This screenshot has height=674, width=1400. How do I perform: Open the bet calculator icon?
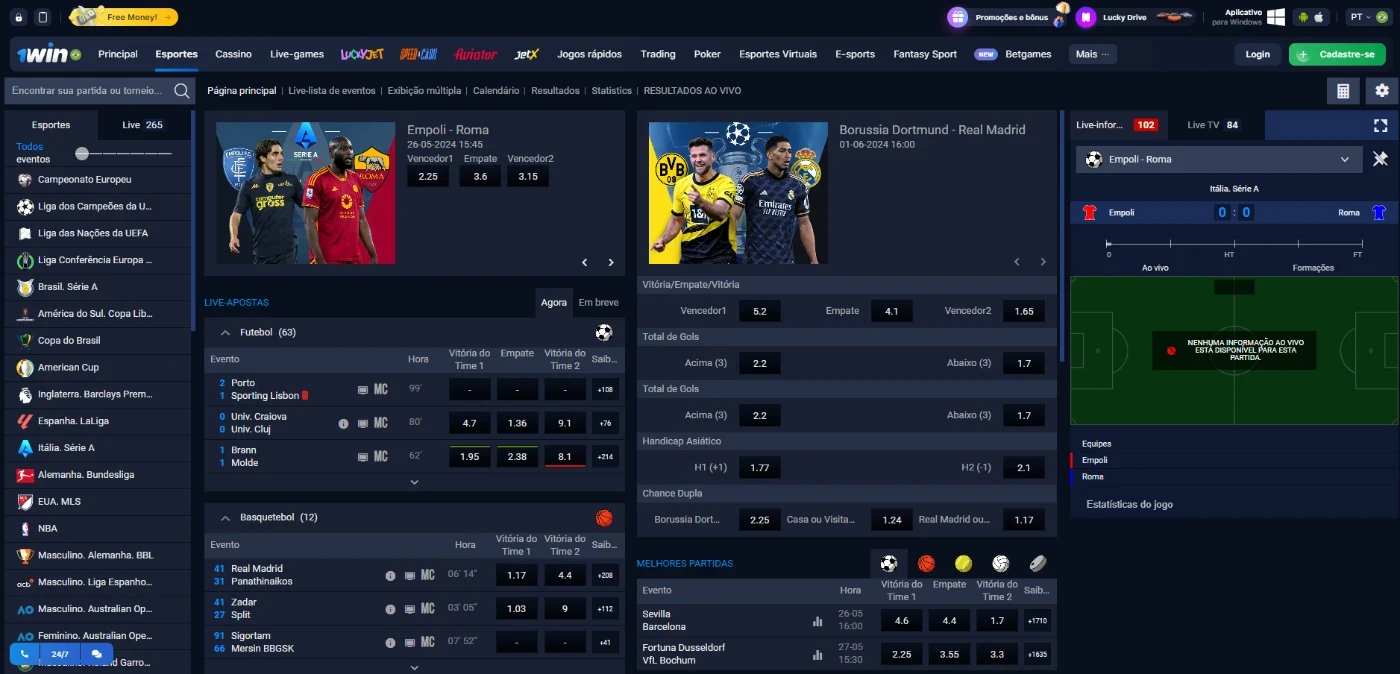(x=1343, y=91)
